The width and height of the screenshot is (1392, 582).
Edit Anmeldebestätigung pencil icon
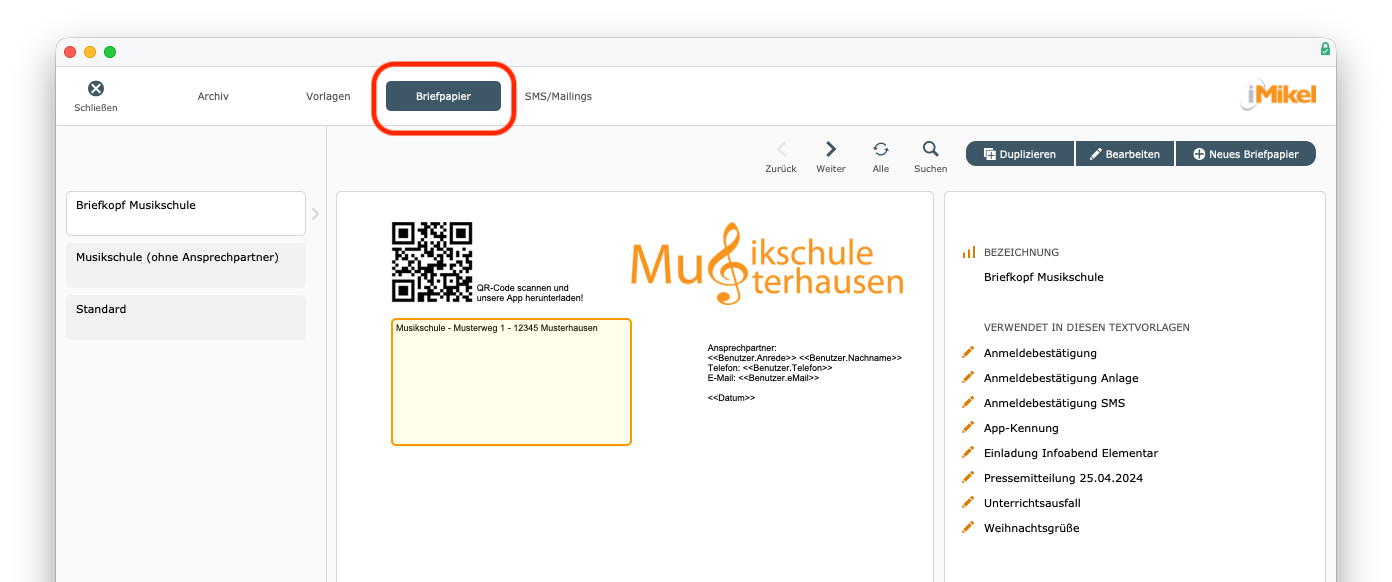click(967, 352)
